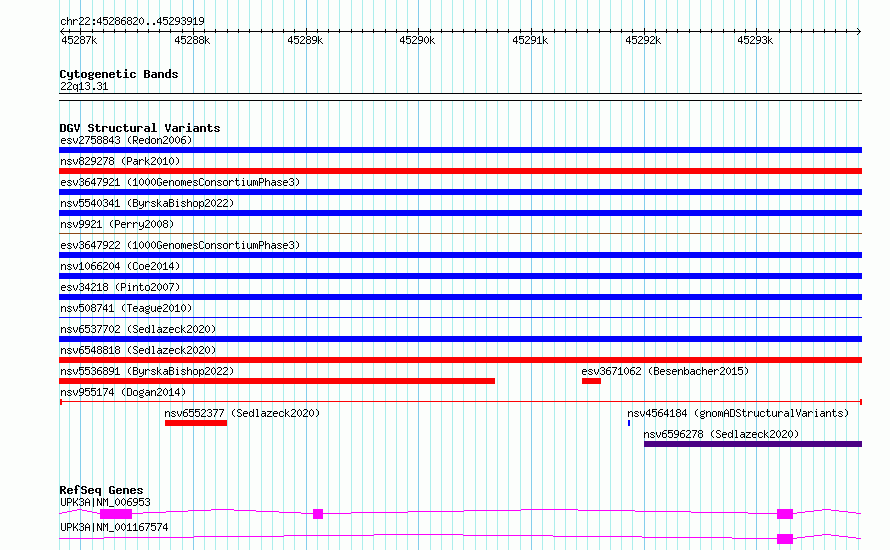Open the esv34218 (Pinto2007) variant
Screen dimensions: 890x550
(x=120, y=287)
